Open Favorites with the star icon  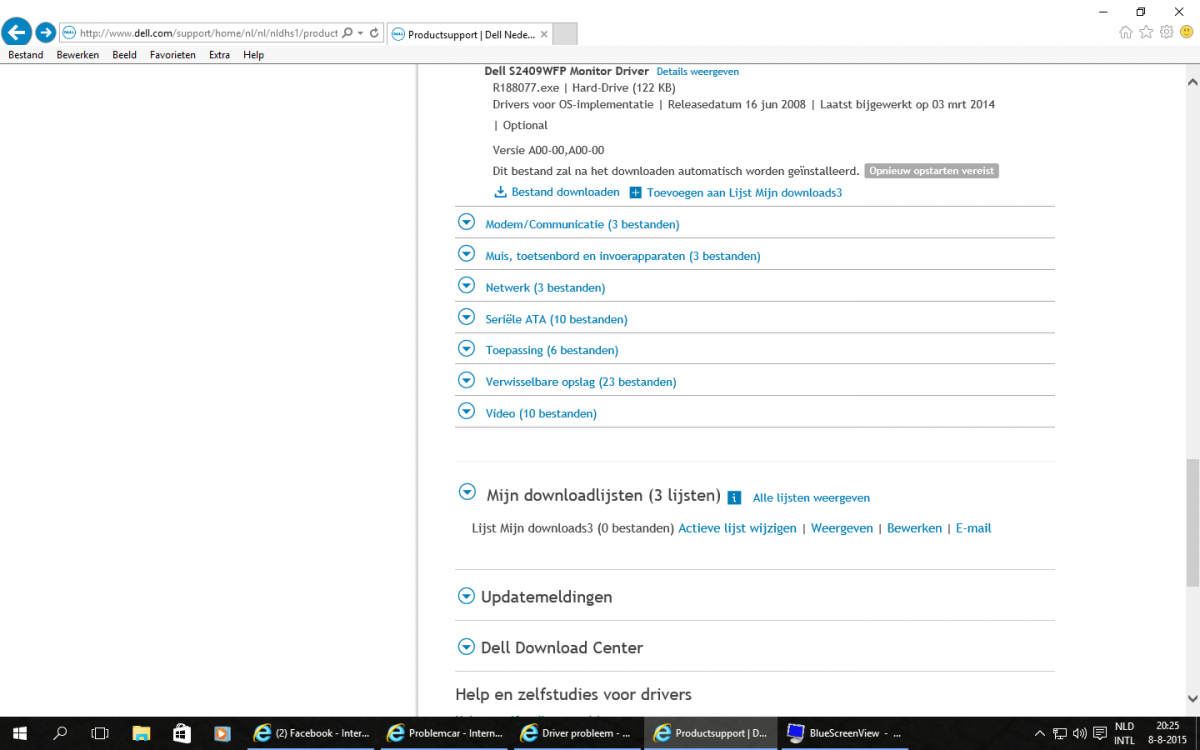(1146, 32)
